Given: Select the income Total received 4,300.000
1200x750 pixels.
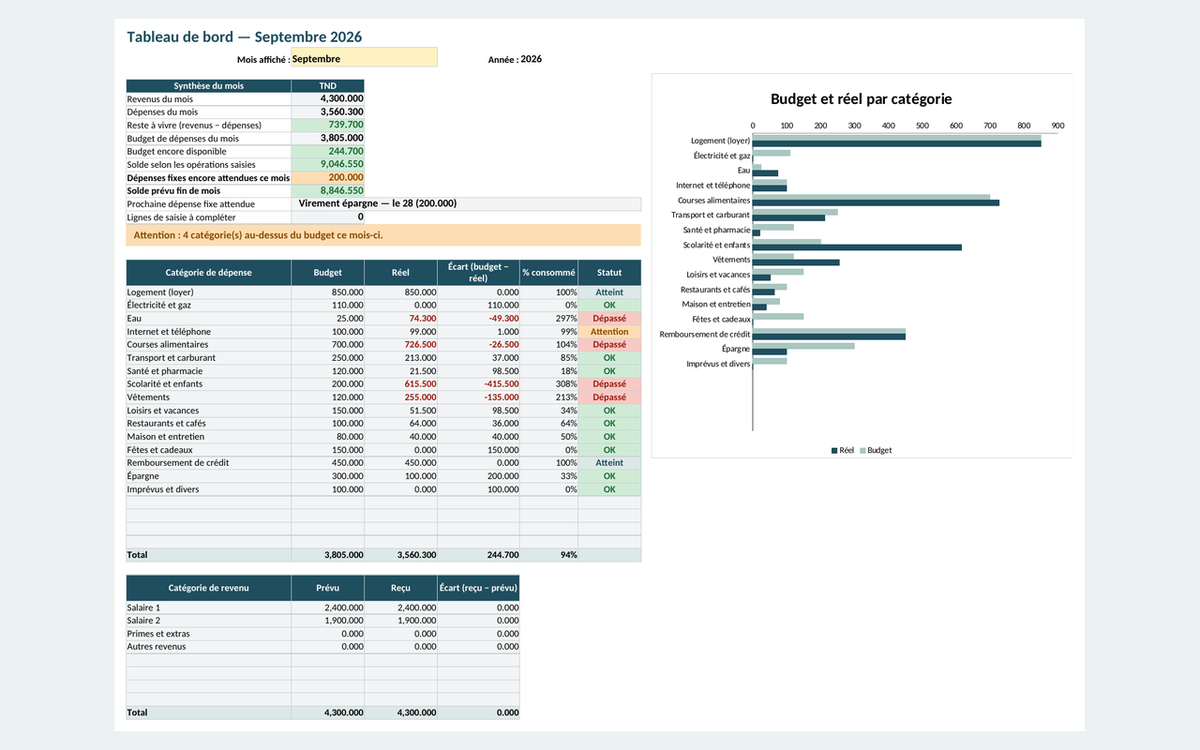Looking at the screenshot, I should (x=401, y=712).
